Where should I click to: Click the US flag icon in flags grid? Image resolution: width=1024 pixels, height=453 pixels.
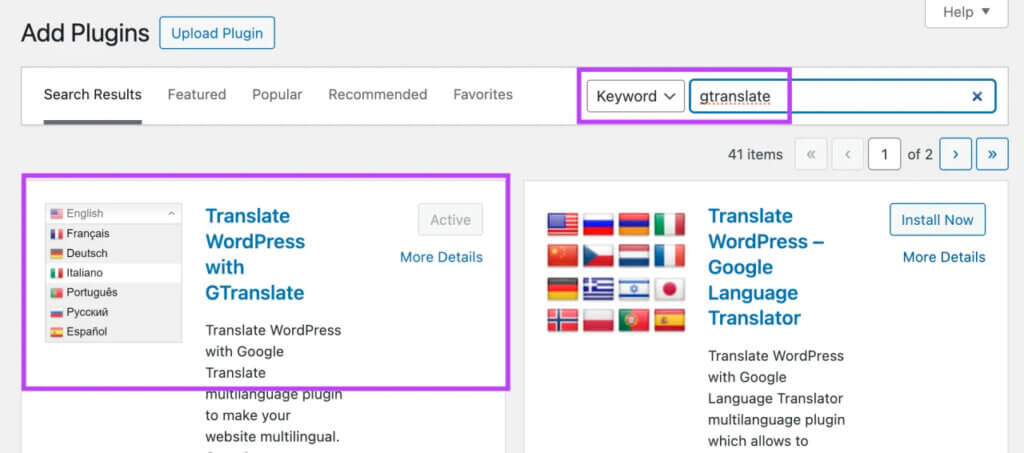point(563,224)
